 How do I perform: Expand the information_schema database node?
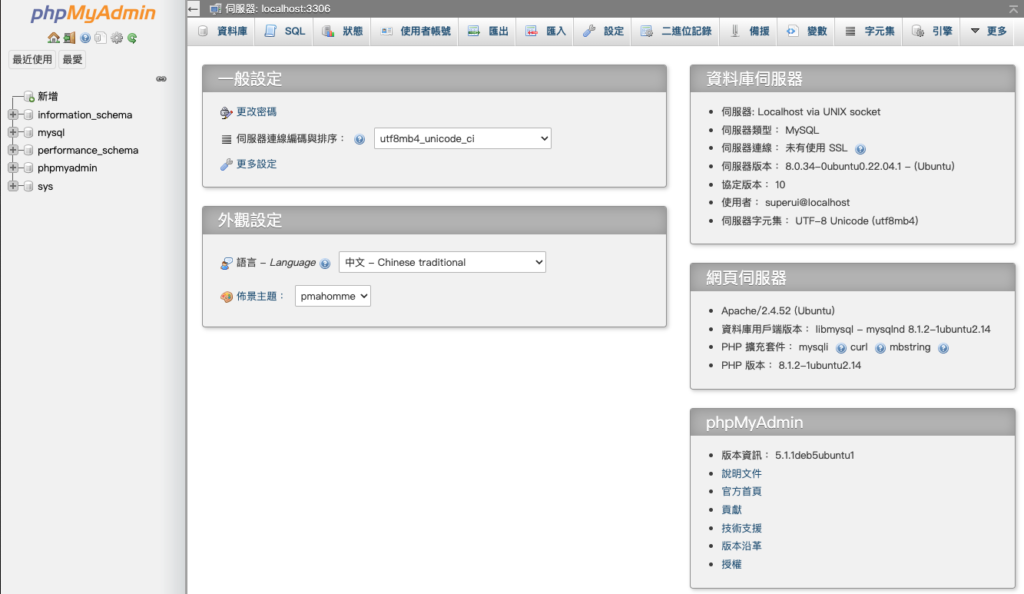12,114
